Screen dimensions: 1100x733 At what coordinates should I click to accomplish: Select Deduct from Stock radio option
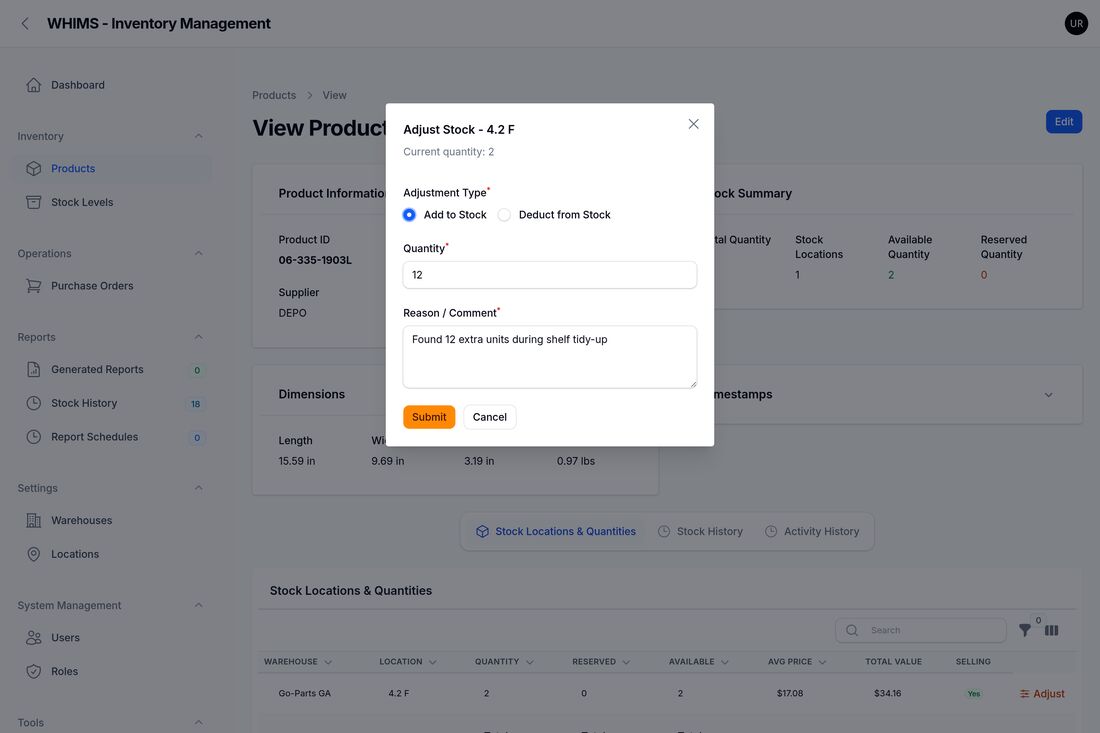[x=504, y=215]
